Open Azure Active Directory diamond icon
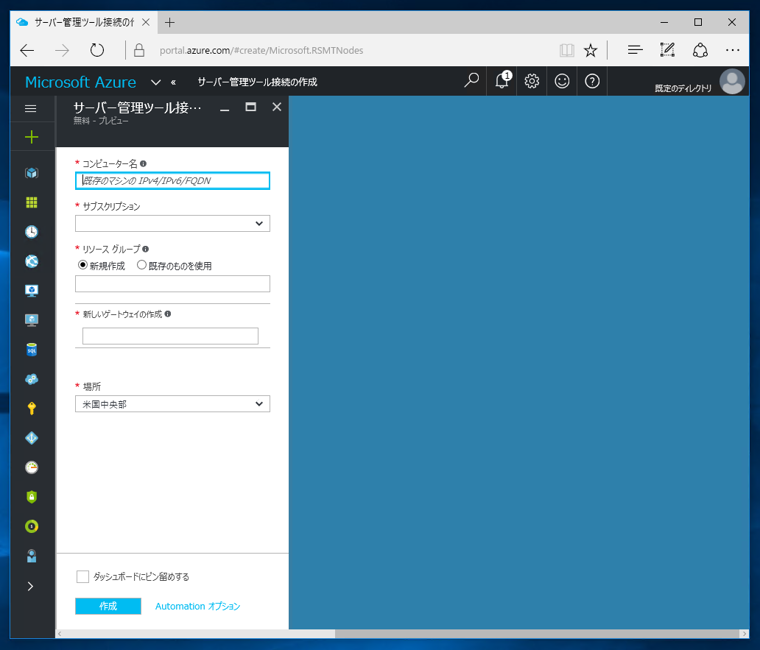Image resolution: width=760 pixels, height=650 pixels. [x=32, y=438]
